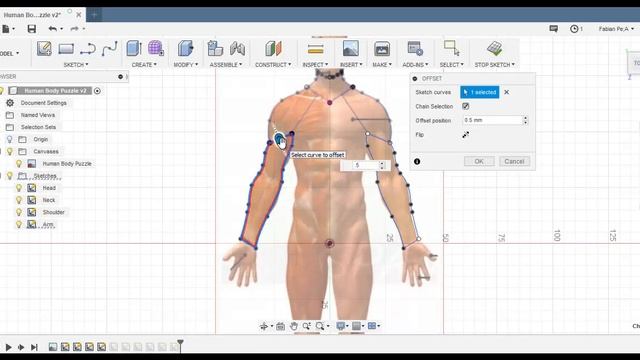
Task: Open the MAKE dropdown menu
Action: tap(382, 65)
